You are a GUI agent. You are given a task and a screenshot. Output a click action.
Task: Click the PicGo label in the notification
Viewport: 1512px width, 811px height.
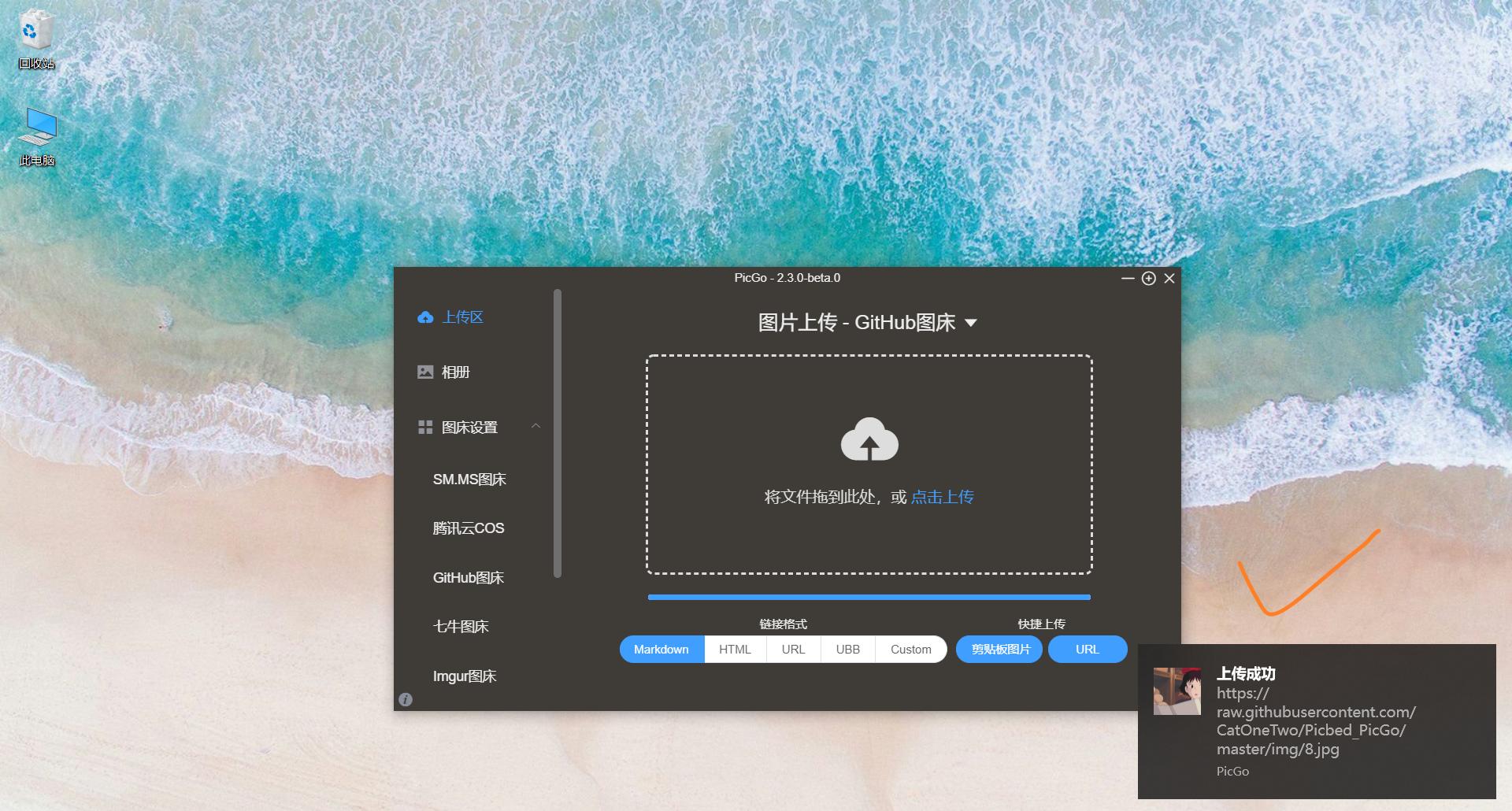[1232, 772]
